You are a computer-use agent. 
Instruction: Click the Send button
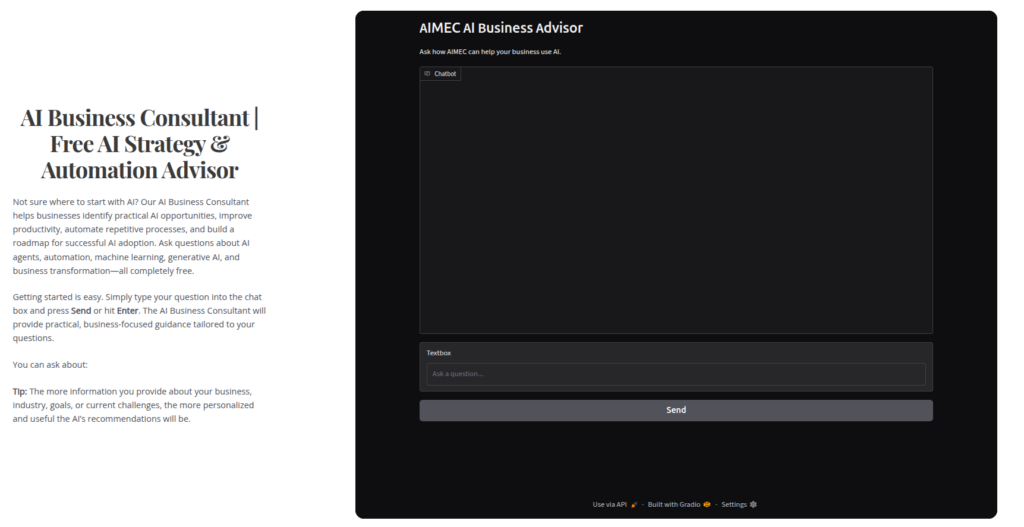(676, 410)
